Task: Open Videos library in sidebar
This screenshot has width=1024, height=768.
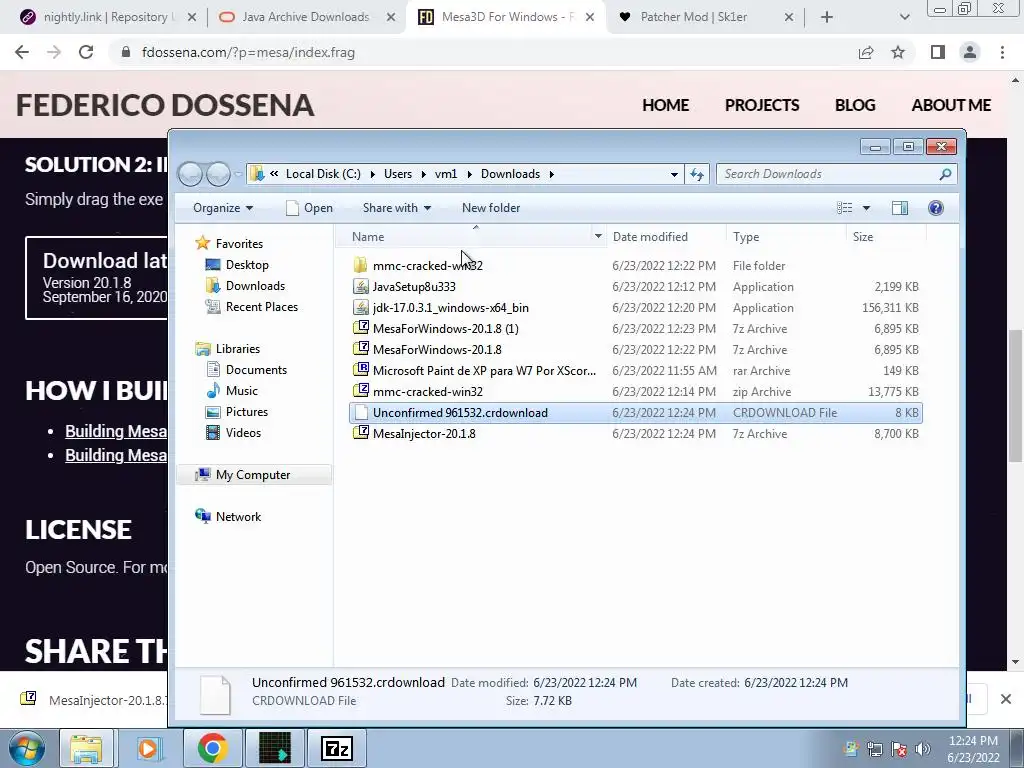Action: pyautogui.click(x=233, y=433)
